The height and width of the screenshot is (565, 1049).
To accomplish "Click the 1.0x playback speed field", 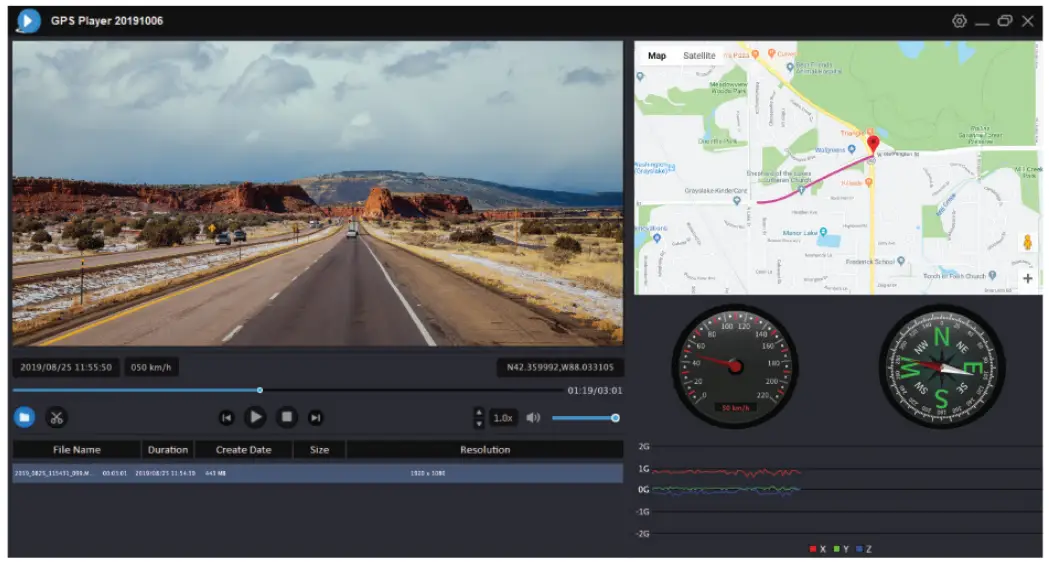I will pyautogui.click(x=503, y=418).
